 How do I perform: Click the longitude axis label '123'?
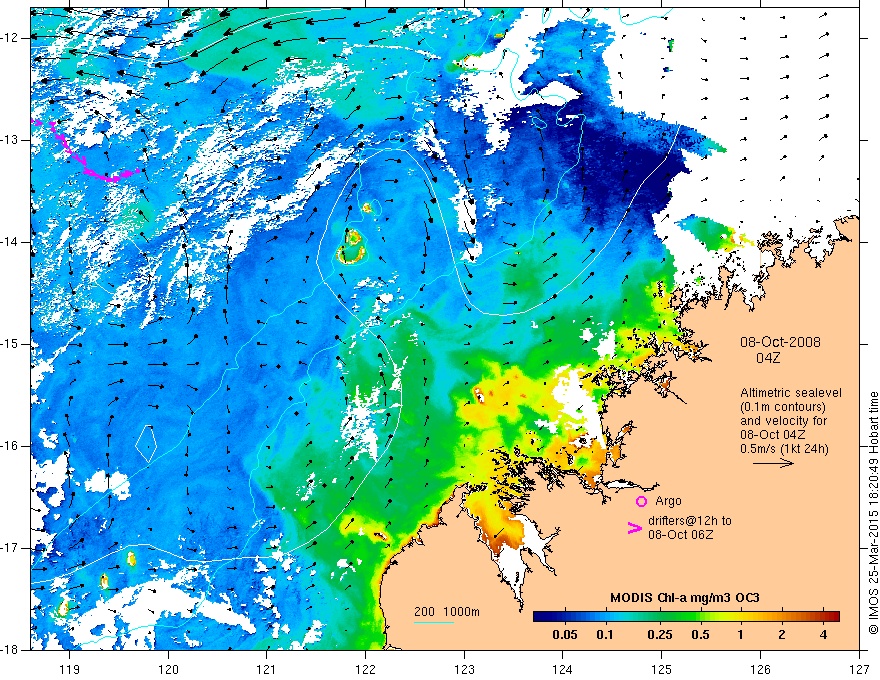[x=464, y=669]
